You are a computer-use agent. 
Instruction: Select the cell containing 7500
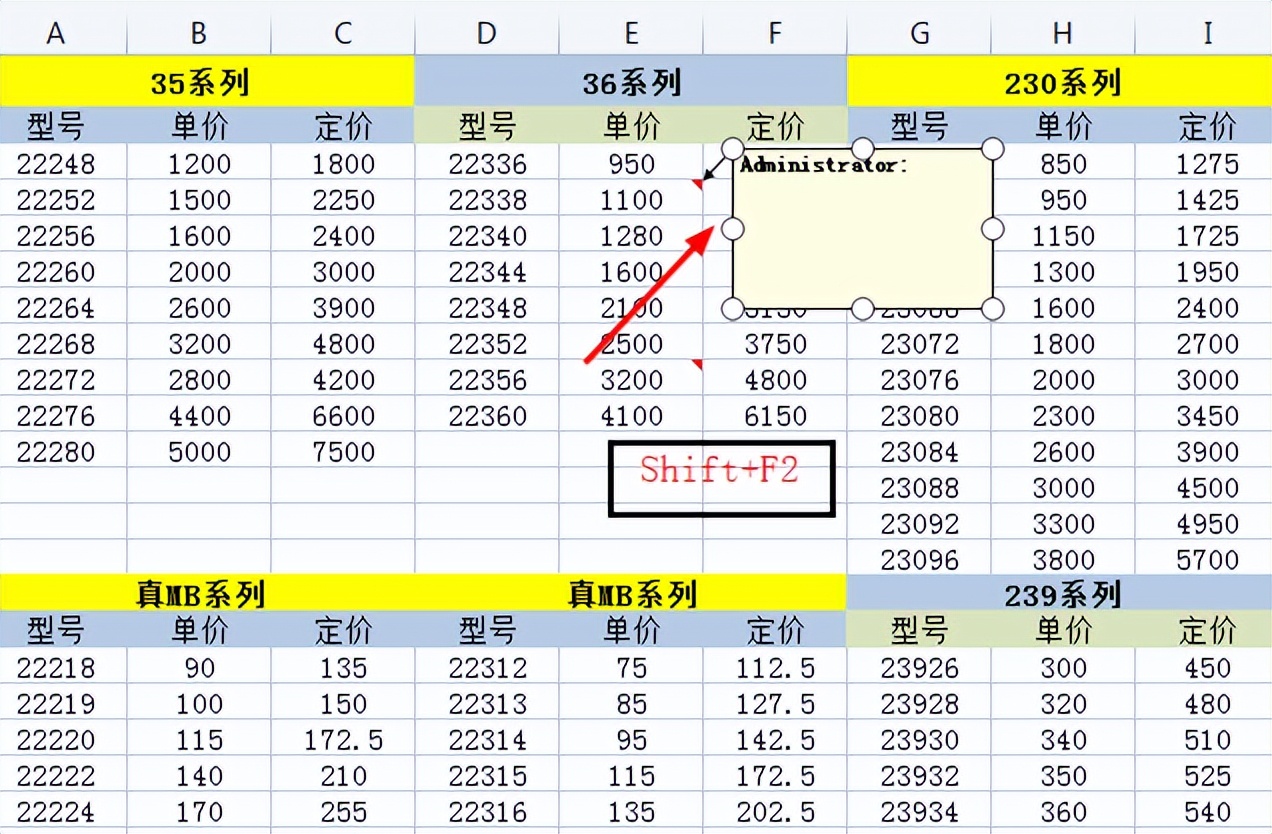pos(343,451)
